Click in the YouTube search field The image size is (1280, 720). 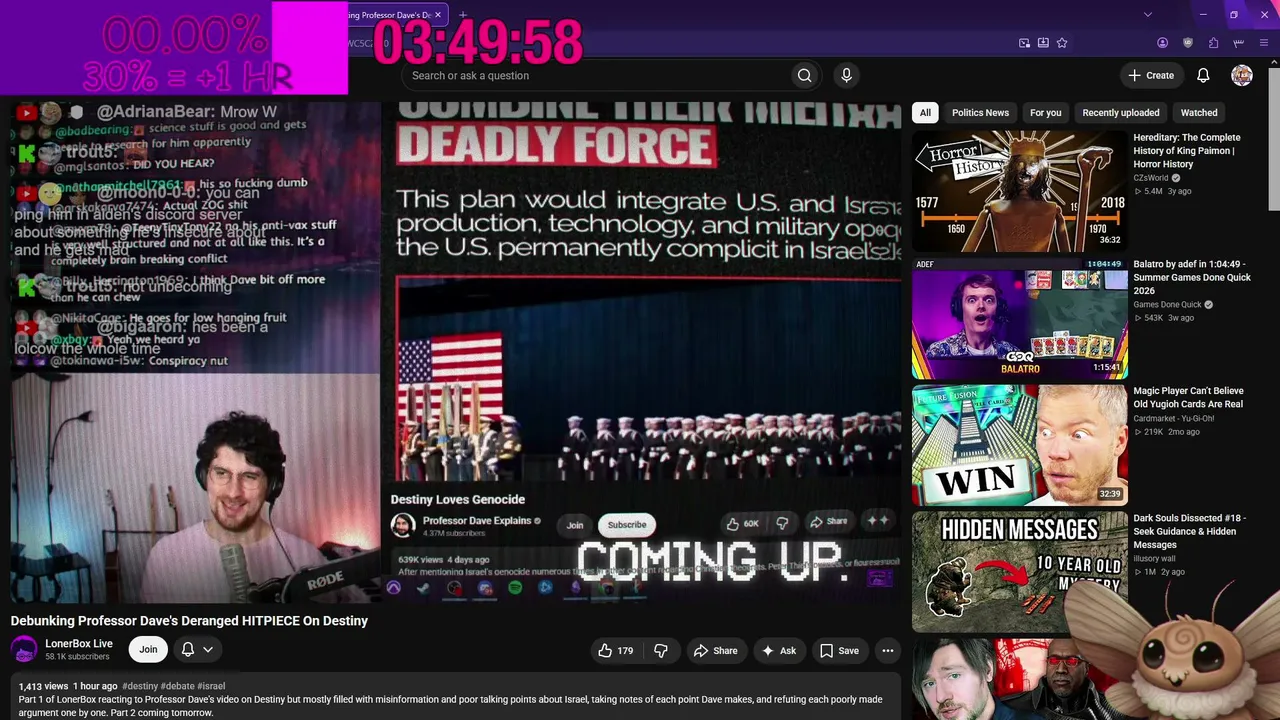point(596,75)
